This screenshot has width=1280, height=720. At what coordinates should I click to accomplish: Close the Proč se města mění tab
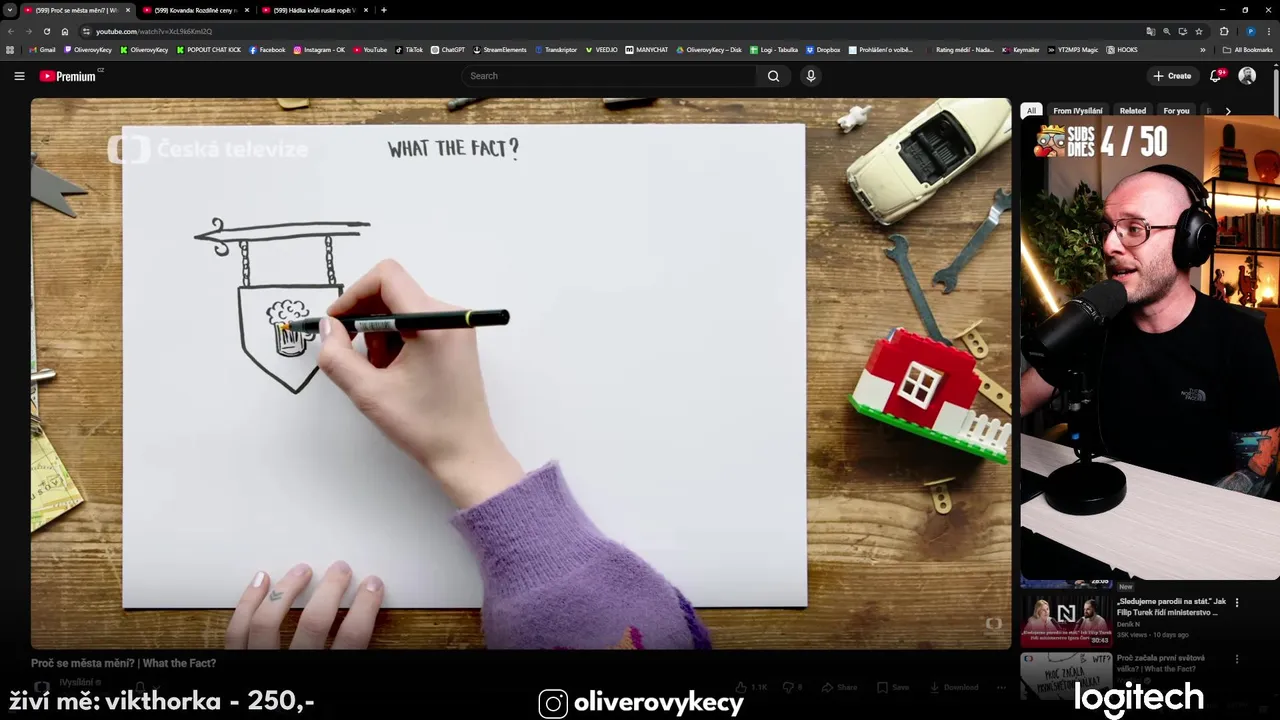(128, 10)
